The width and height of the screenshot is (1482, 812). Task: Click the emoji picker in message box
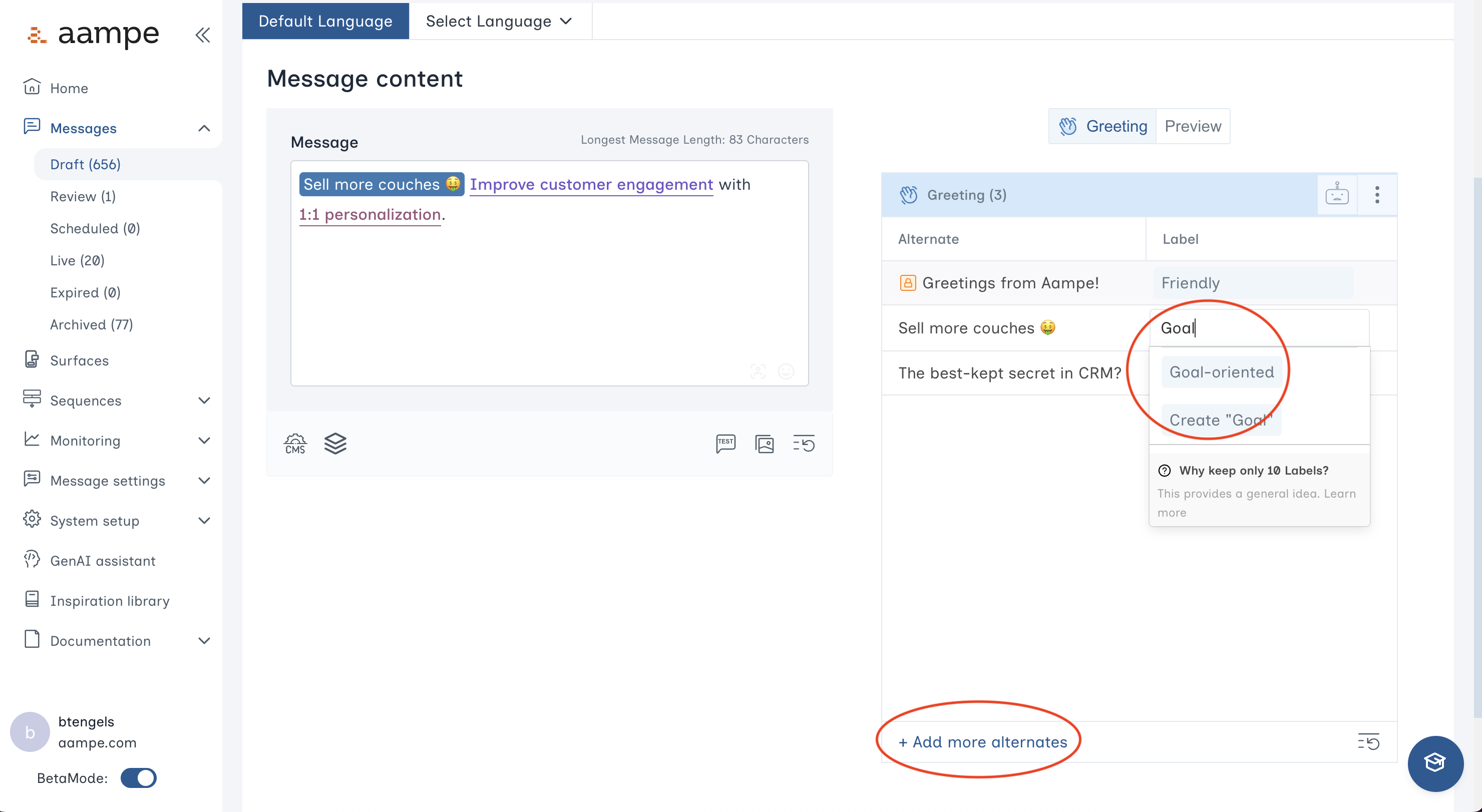pos(785,371)
